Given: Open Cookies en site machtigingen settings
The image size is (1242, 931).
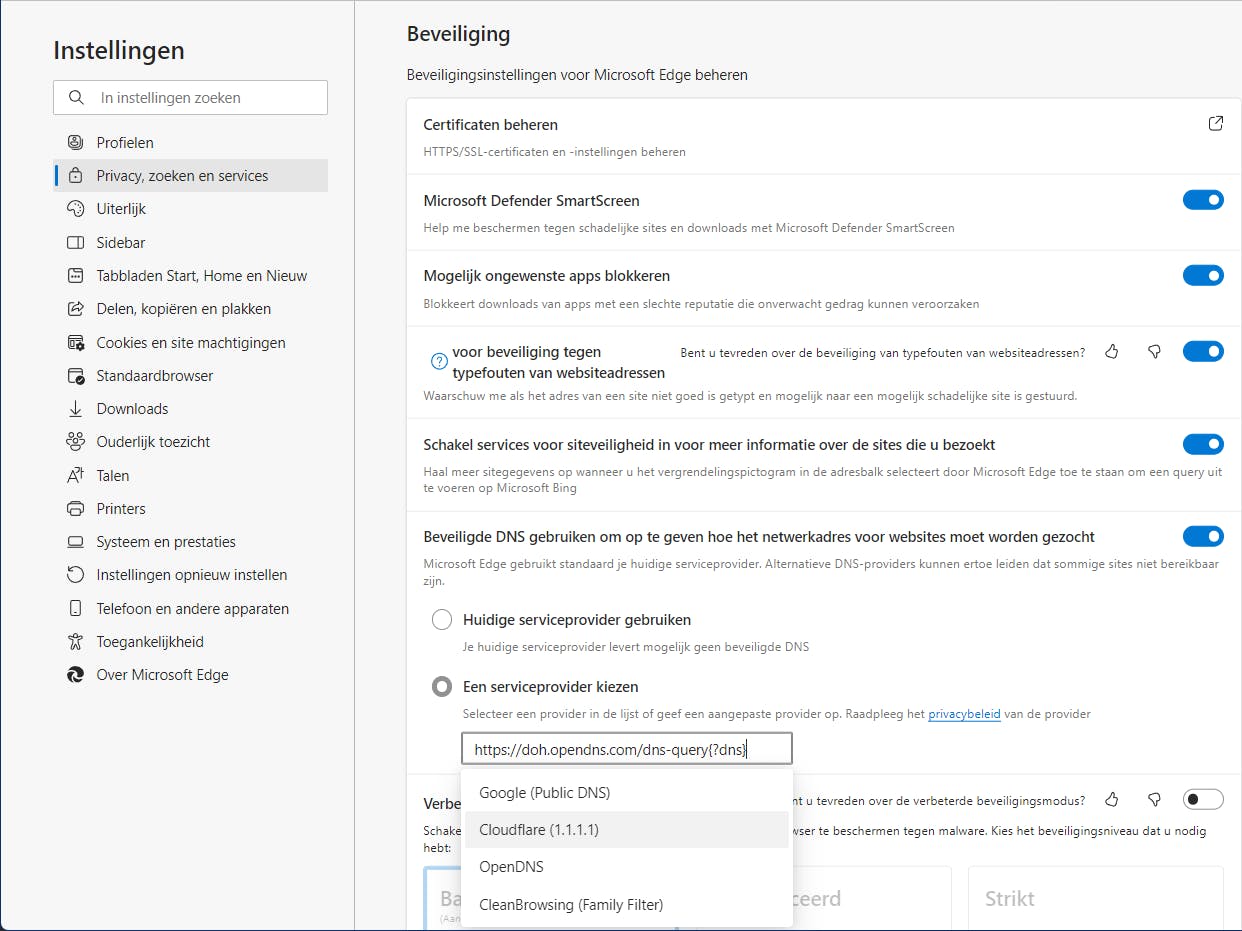Looking at the screenshot, I should pos(191,343).
